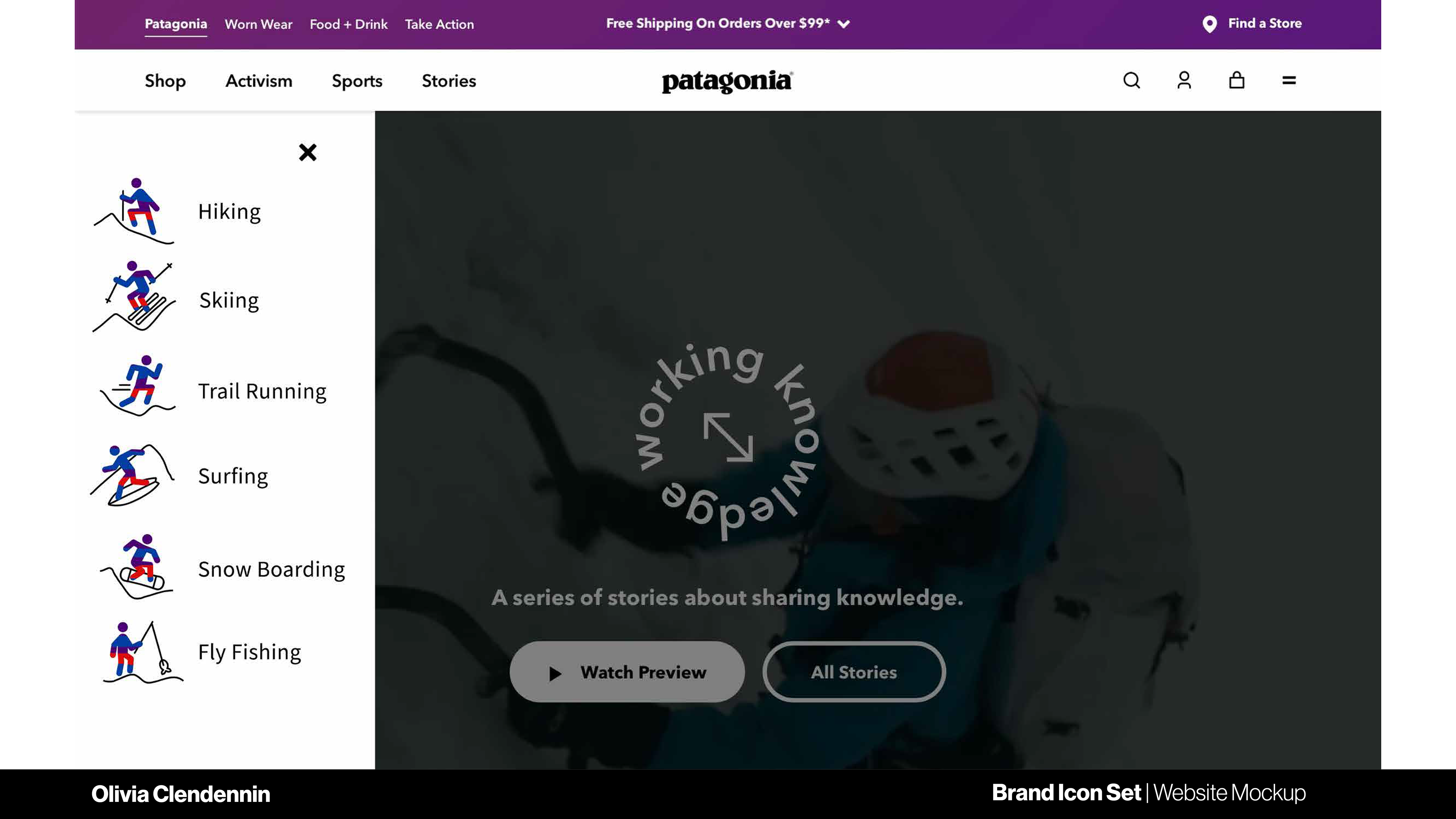Switch to the Worn Wear tab
This screenshot has width=1456, height=819.
point(258,24)
